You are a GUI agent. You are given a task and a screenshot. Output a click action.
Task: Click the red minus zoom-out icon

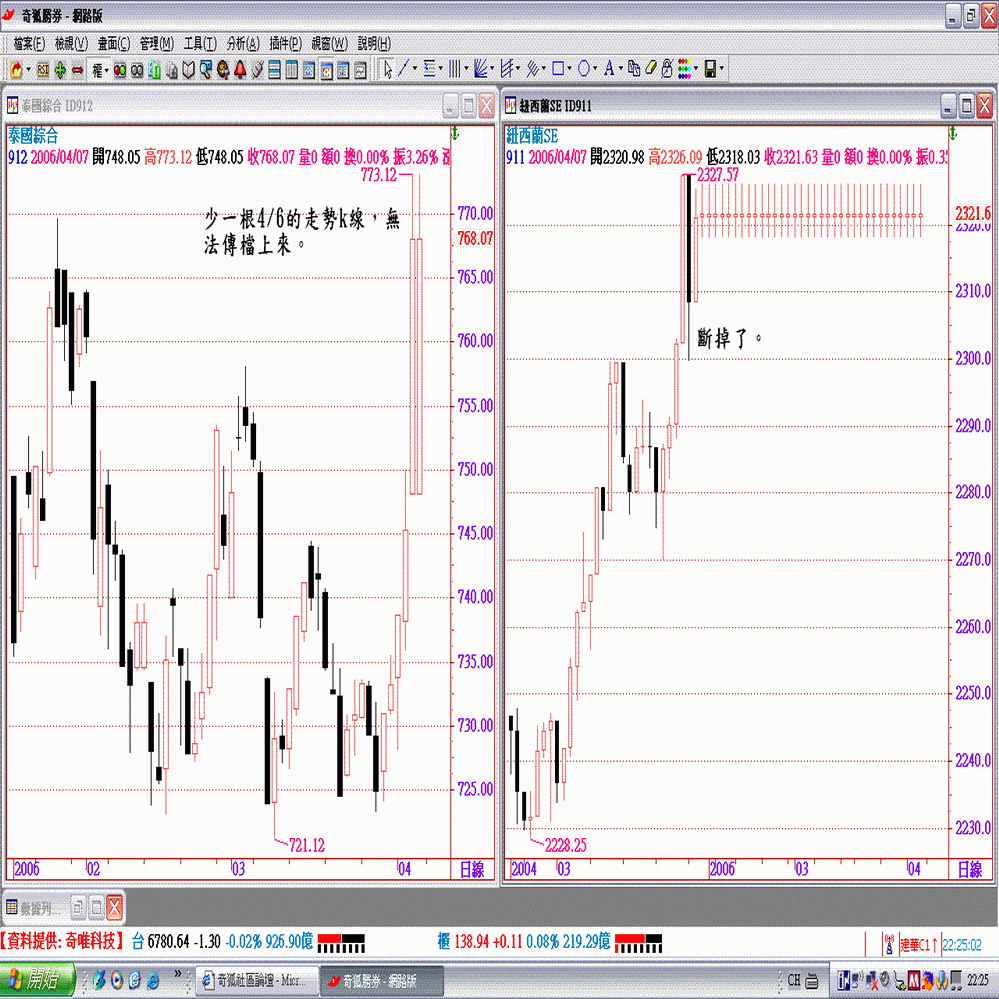[77, 69]
